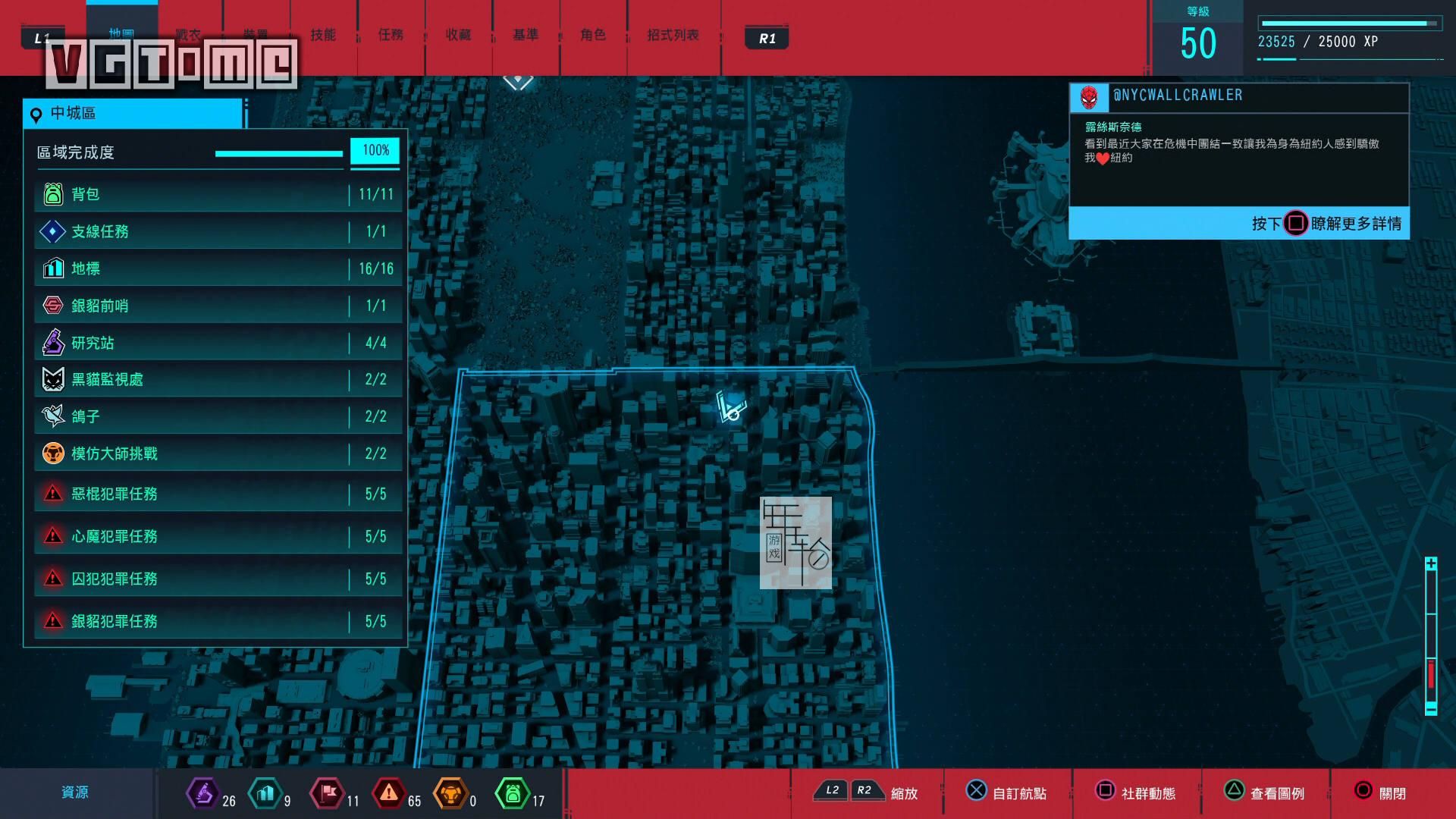Click warning icon beside 心魔犯罪任務

tap(53, 536)
